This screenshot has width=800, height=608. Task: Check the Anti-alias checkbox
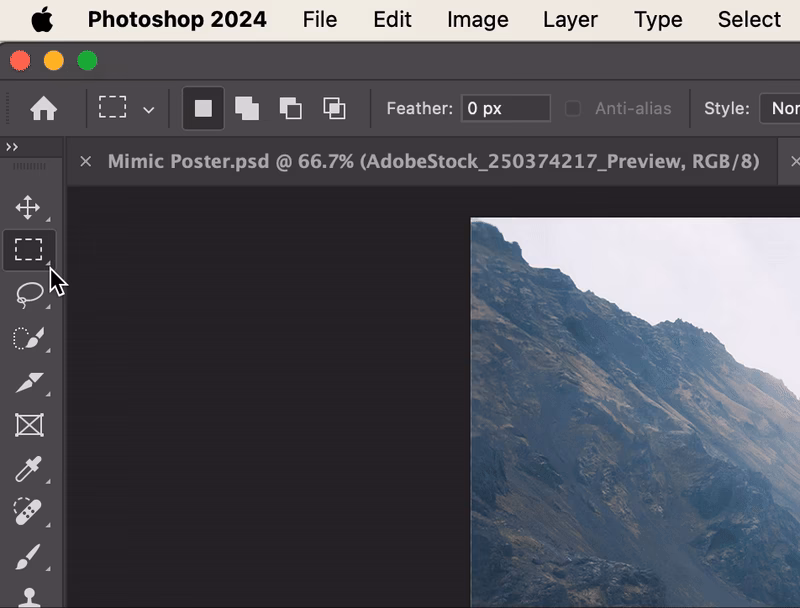pos(571,108)
